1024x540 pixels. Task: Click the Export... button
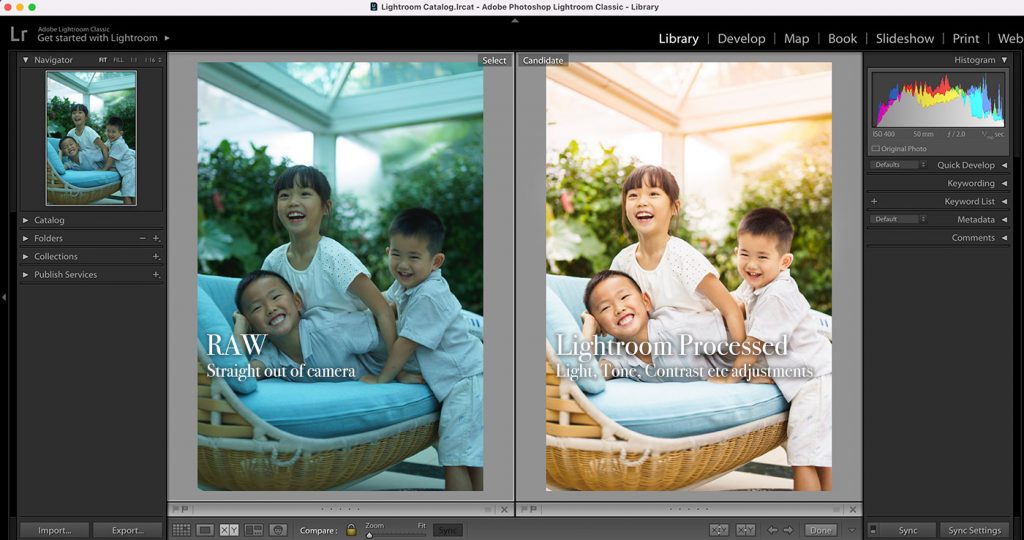[x=127, y=530]
